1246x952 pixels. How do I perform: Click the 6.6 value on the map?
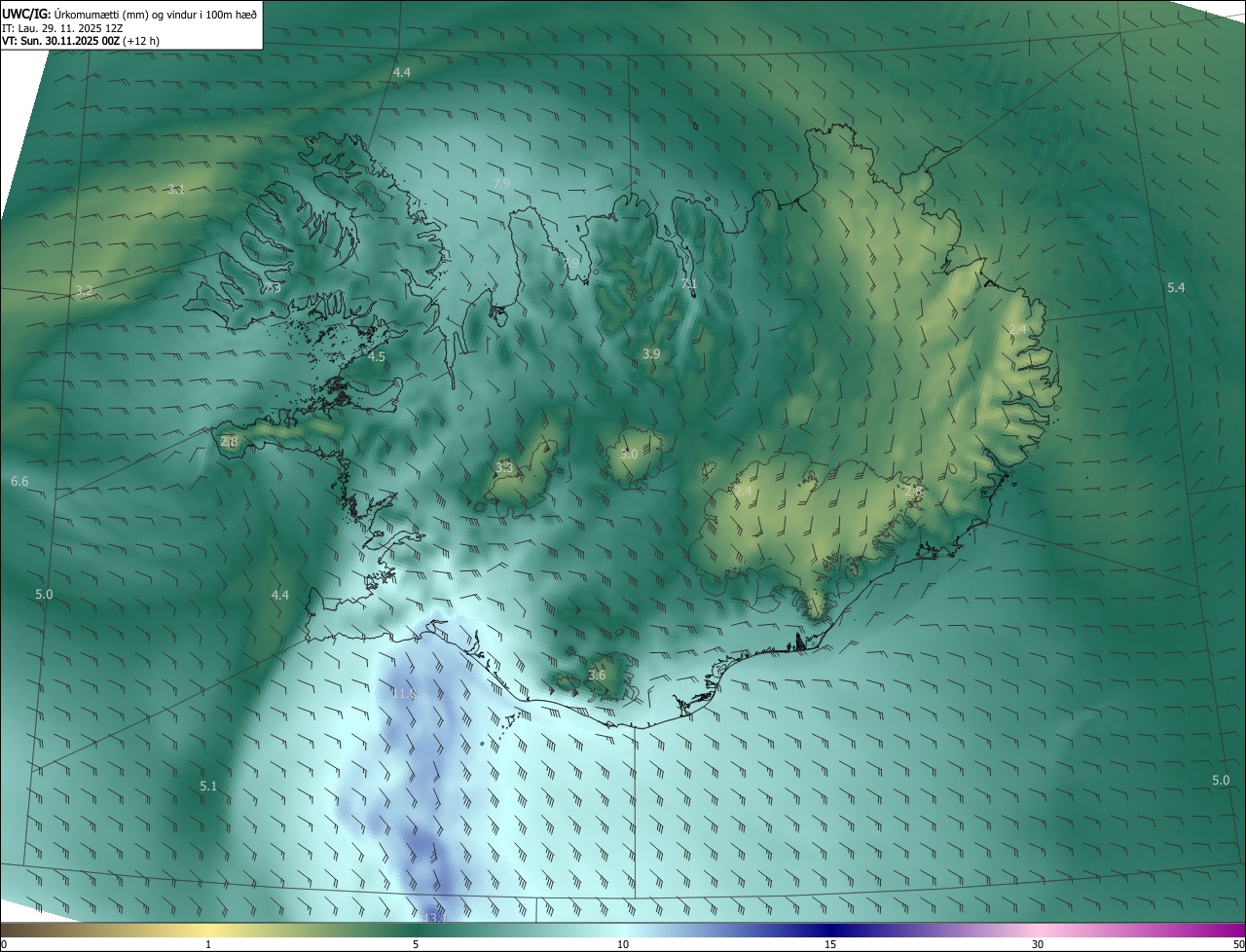point(19,482)
